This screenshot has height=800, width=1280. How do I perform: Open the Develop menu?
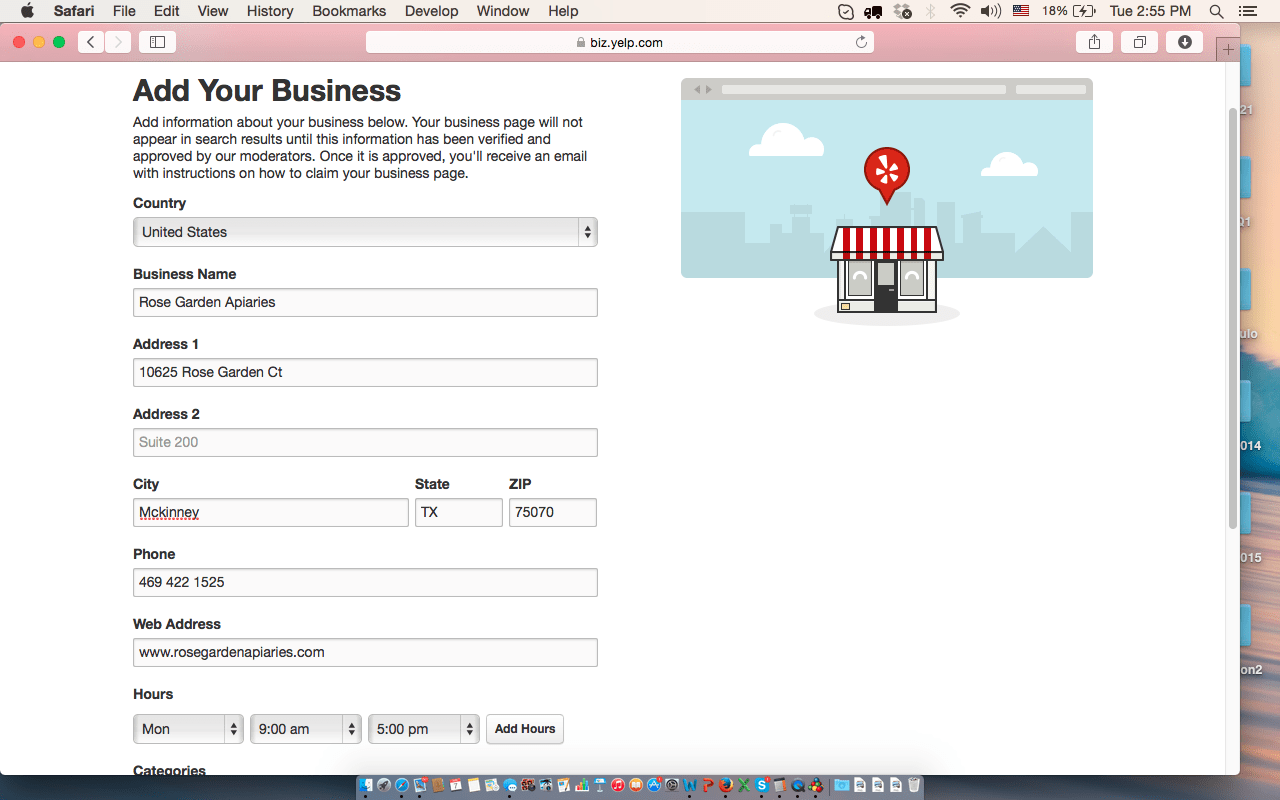click(x=432, y=11)
